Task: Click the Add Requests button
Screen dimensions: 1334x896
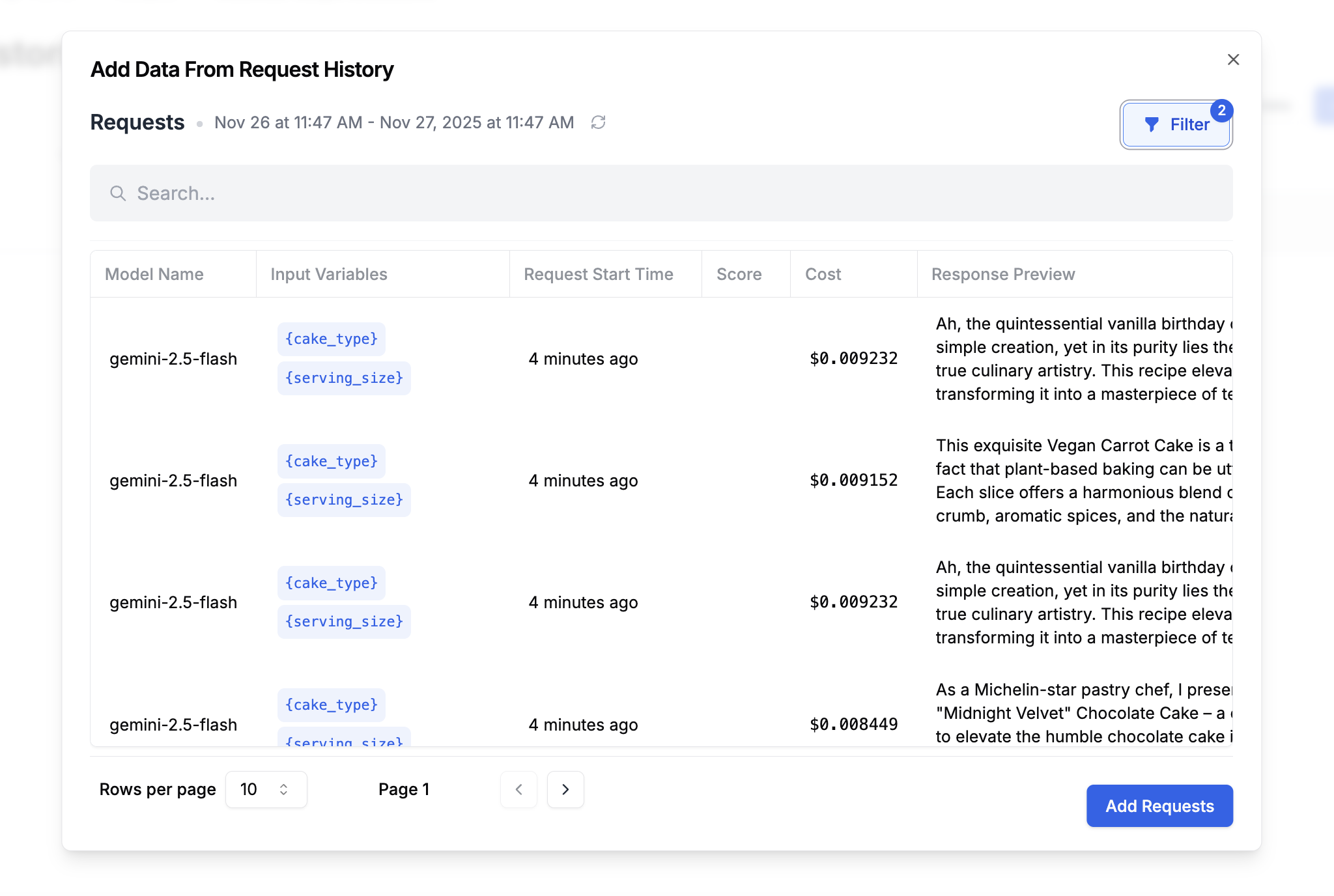Action: [1159, 806]
